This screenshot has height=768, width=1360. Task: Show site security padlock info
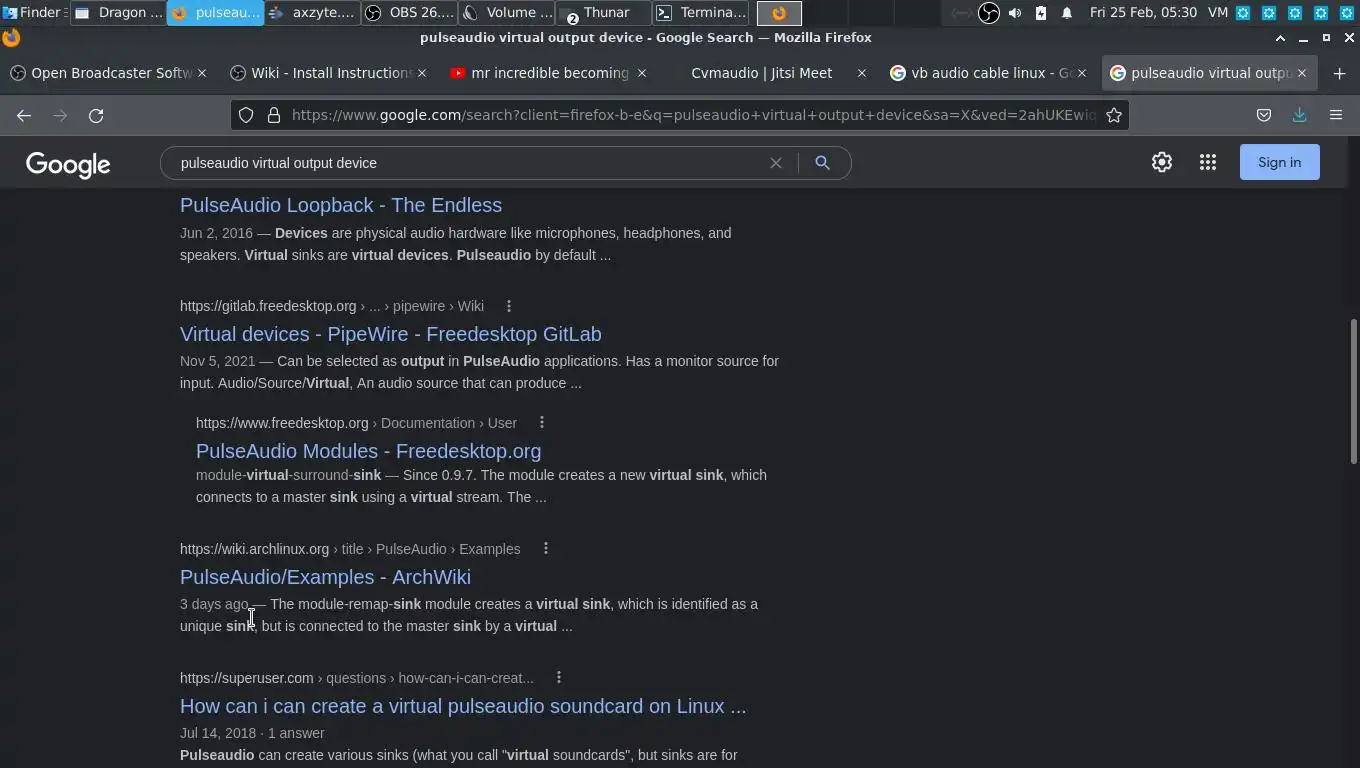tap(274, 115)
